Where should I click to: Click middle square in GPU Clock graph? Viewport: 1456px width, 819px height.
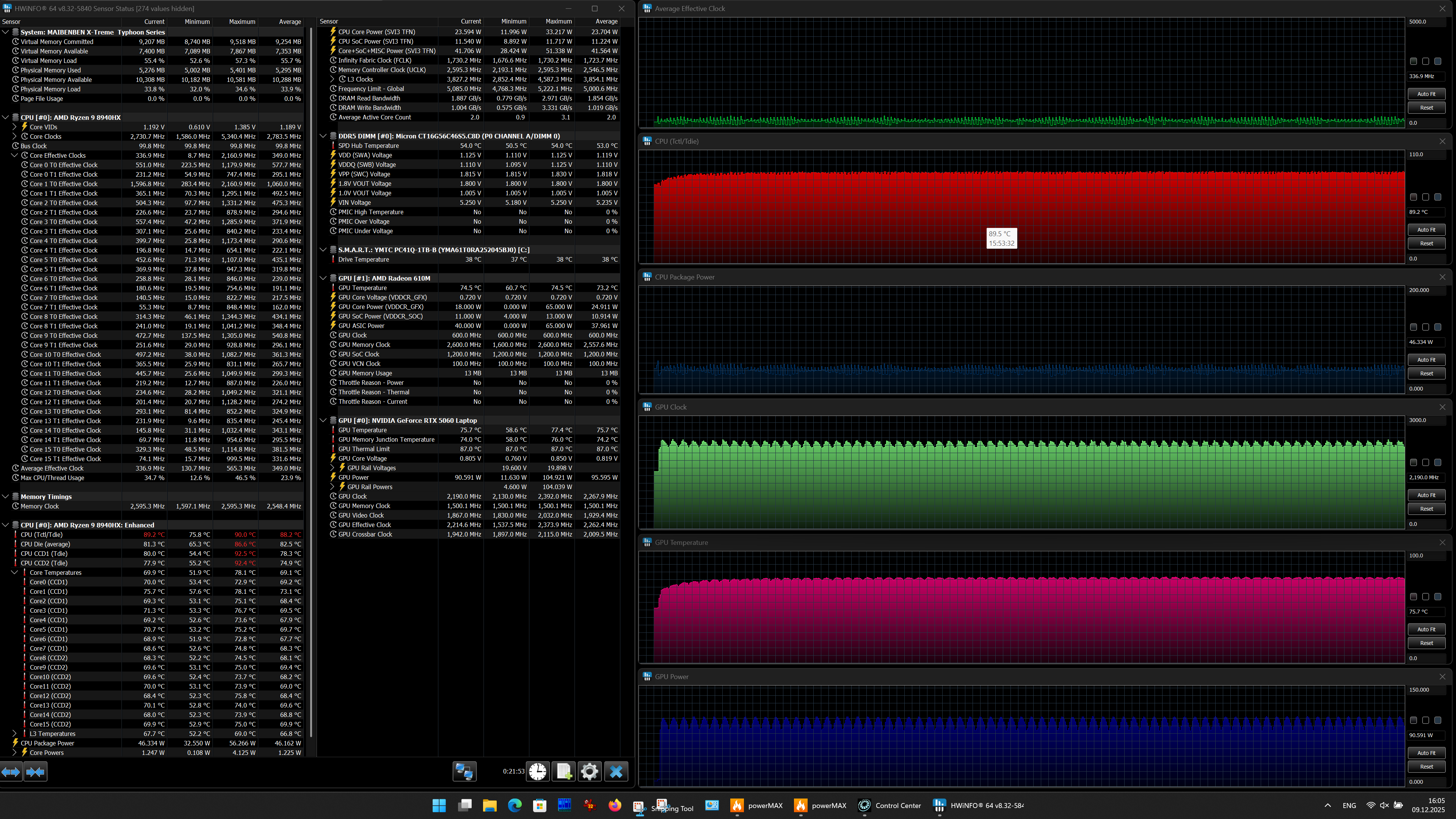[x=1426, y=462]
